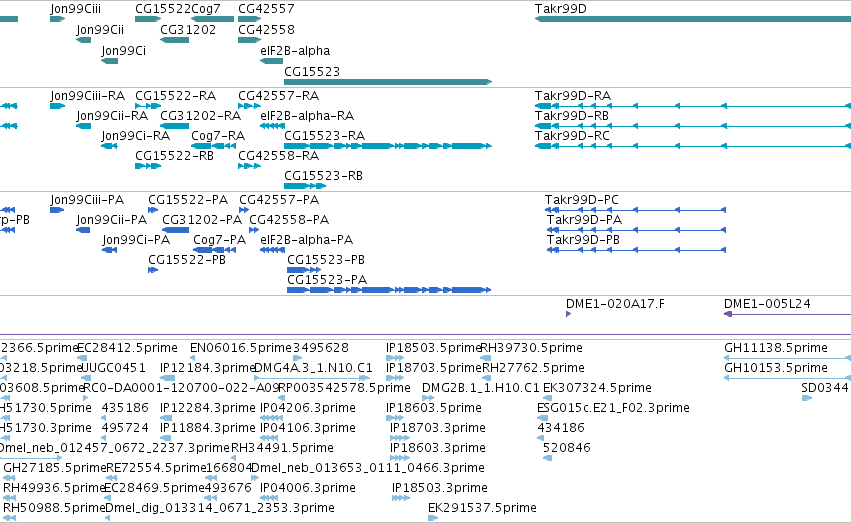Click the DMG2B.1_1.H10.C1 EST label

(x=481, y=387)
